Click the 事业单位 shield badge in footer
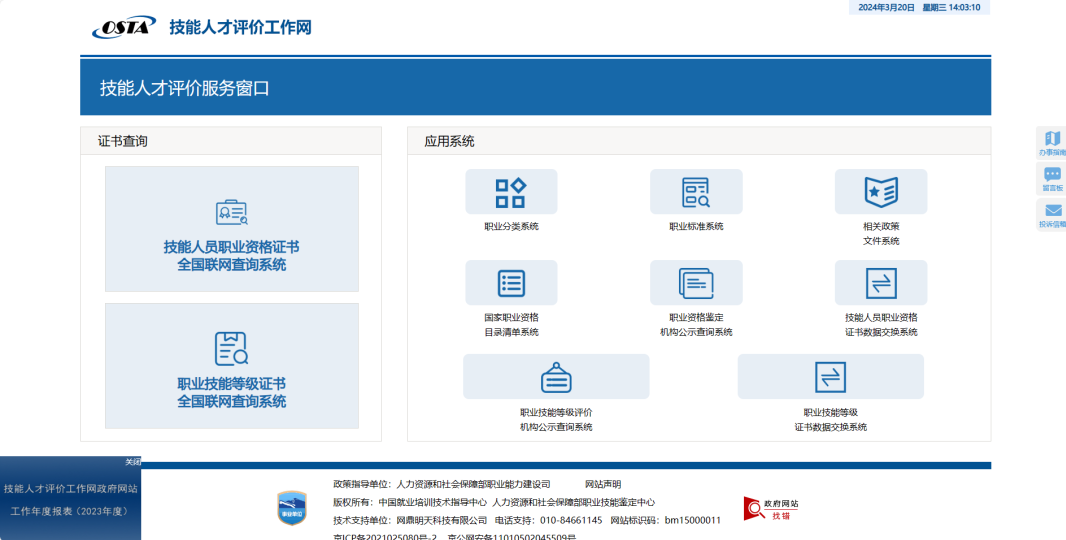Viewport: 1066px width, 540px height. [x=292, y=508]
